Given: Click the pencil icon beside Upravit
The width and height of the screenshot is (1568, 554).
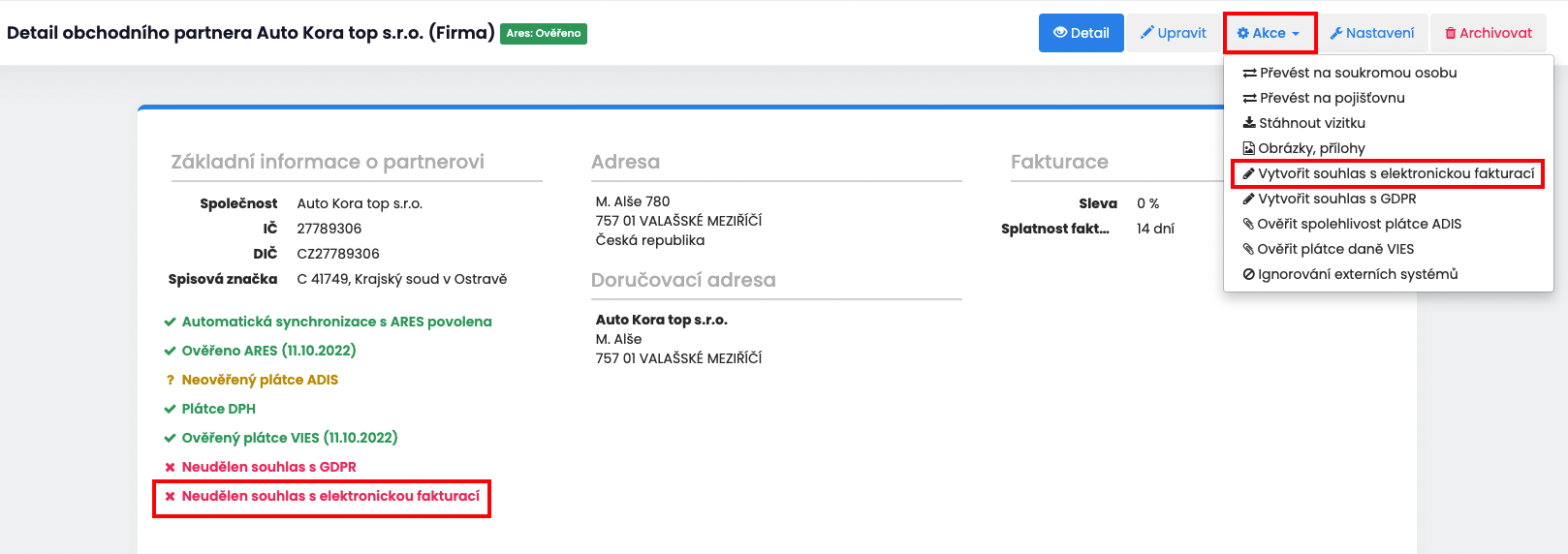Looking at the screenshot, I should click(1147, 33).
